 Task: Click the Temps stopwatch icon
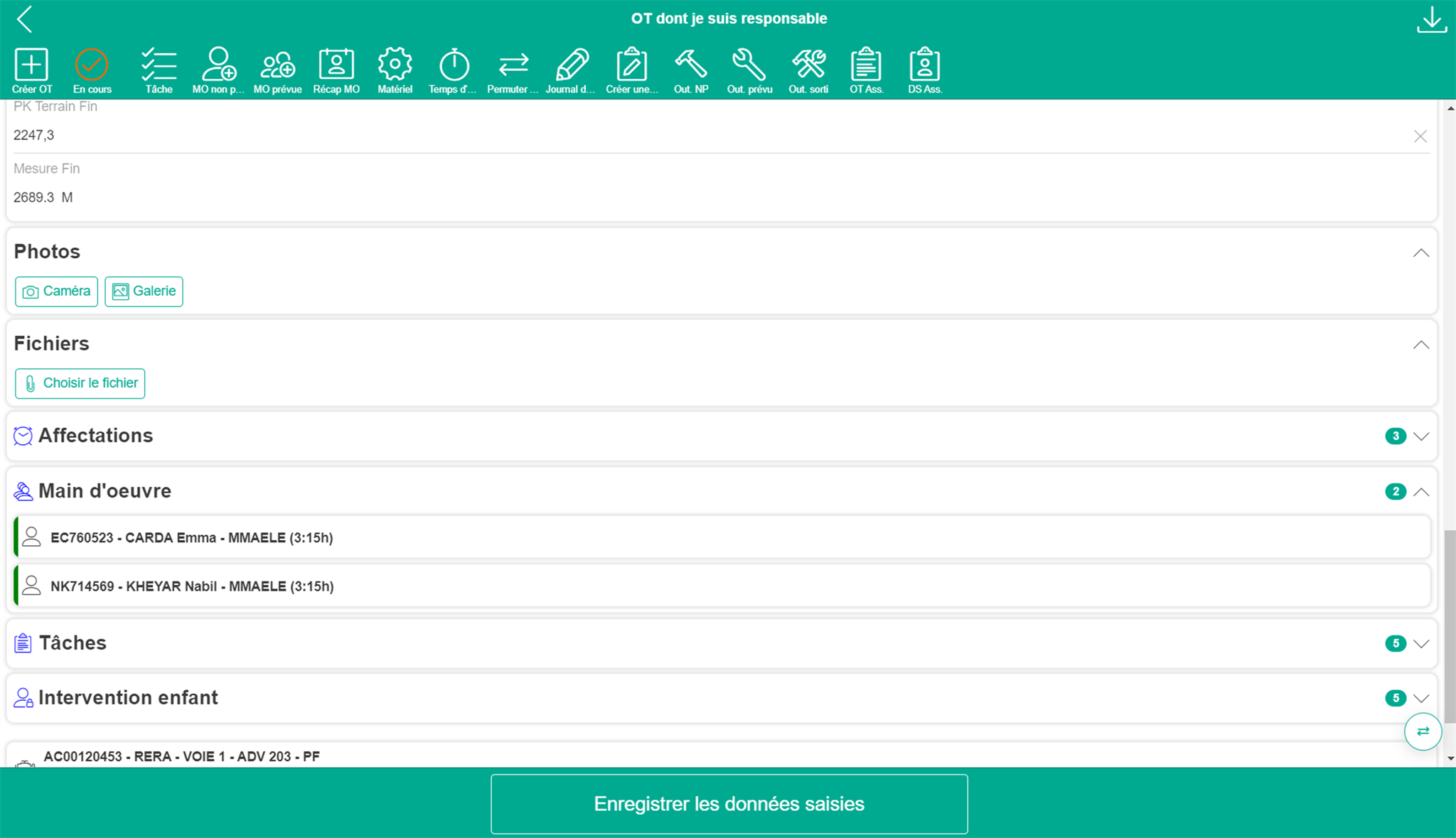pos(454,65)
